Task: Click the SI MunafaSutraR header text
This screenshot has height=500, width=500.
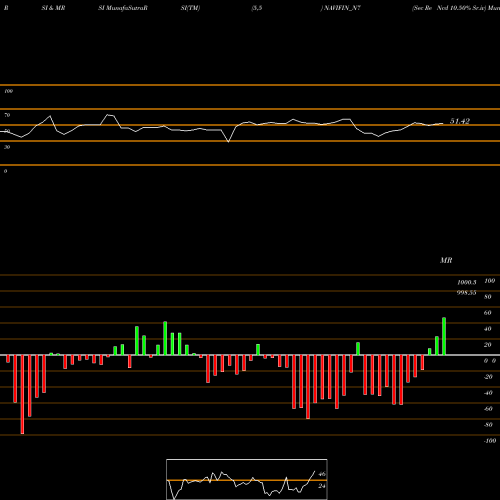Action: tap(123, 8)
